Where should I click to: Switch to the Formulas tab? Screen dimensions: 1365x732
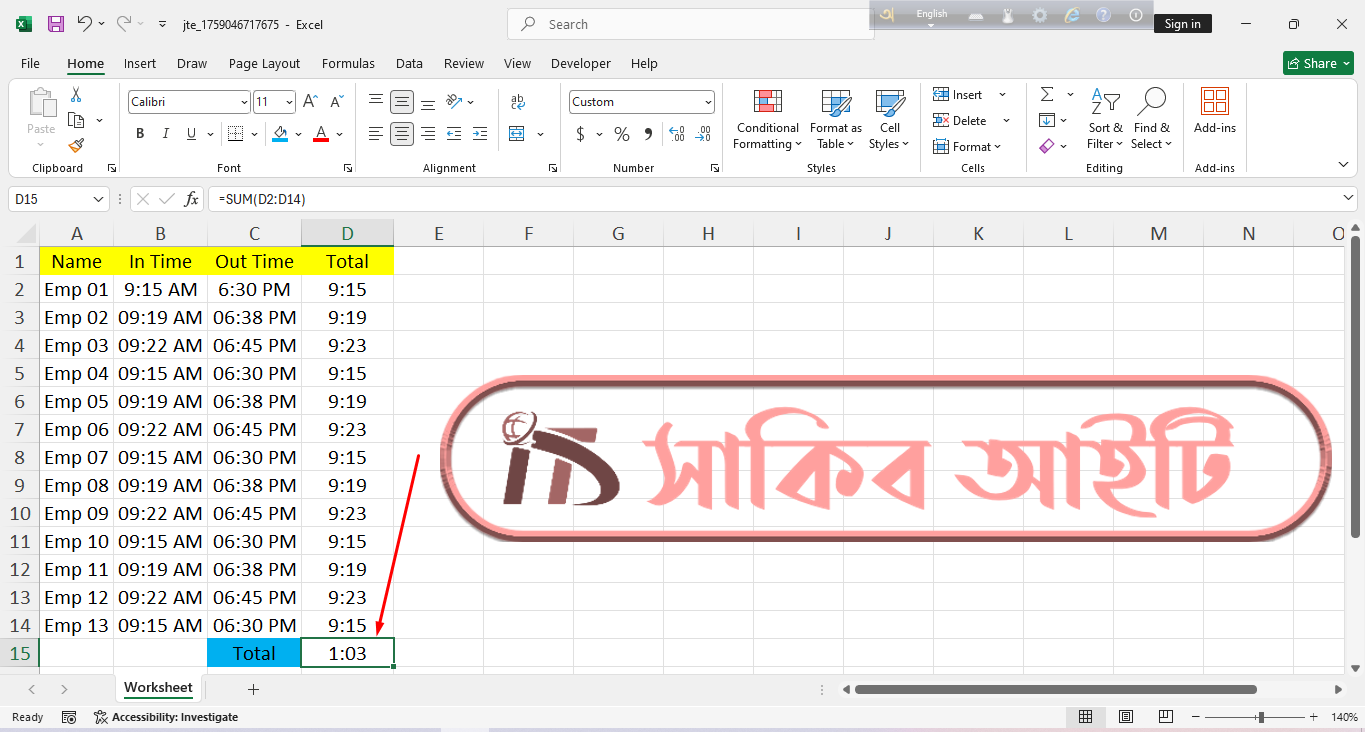(x=348, y=63)
